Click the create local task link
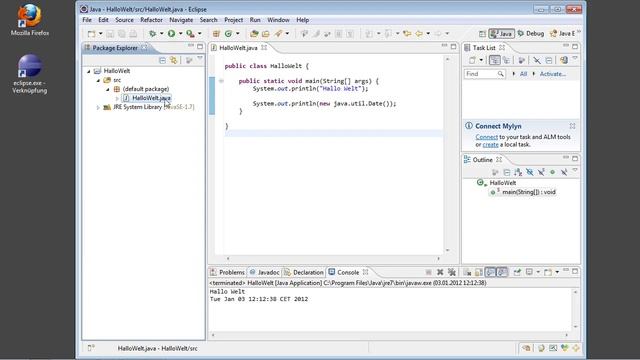The width and height of the screenshot is (640, 360). click(491, 144)
